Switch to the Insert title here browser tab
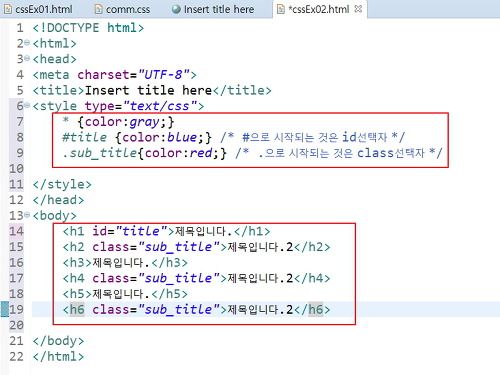The width and height of the screenshot is (500, 375). [x=213, y=9]
